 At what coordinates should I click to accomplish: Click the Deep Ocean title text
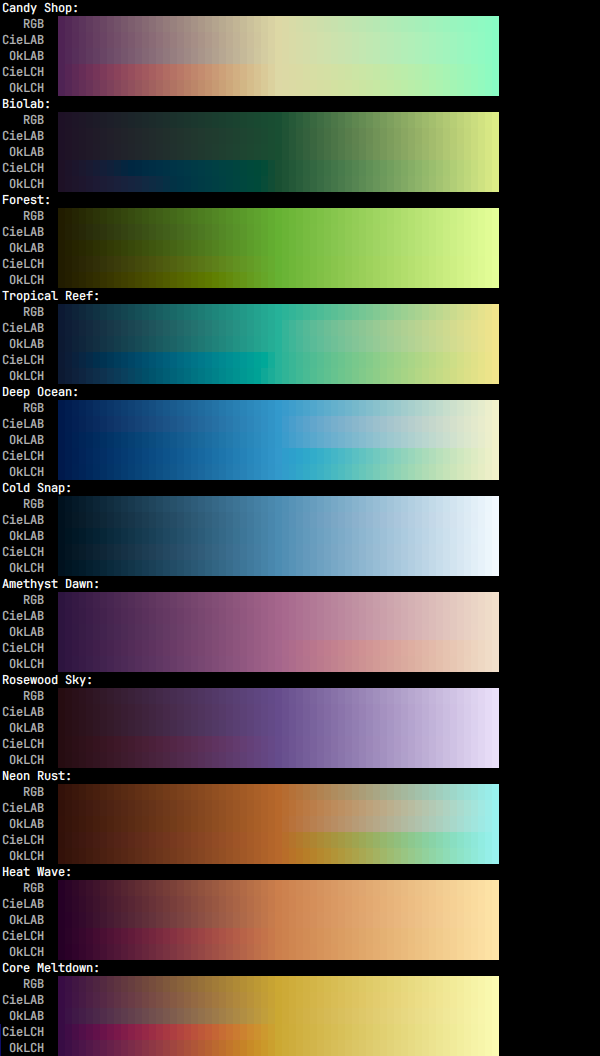point(40,392)
